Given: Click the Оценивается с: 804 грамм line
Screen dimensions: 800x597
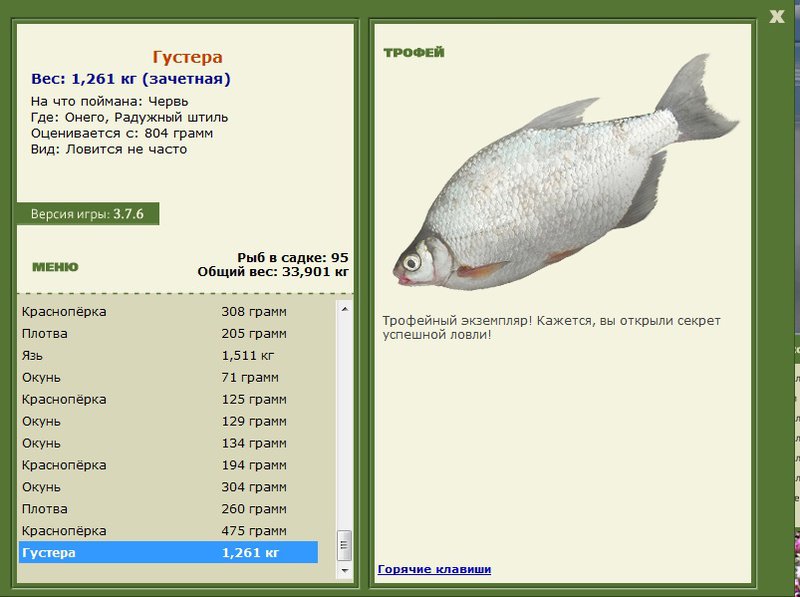Looking at the screenshot, I should [x=122, y=134].
